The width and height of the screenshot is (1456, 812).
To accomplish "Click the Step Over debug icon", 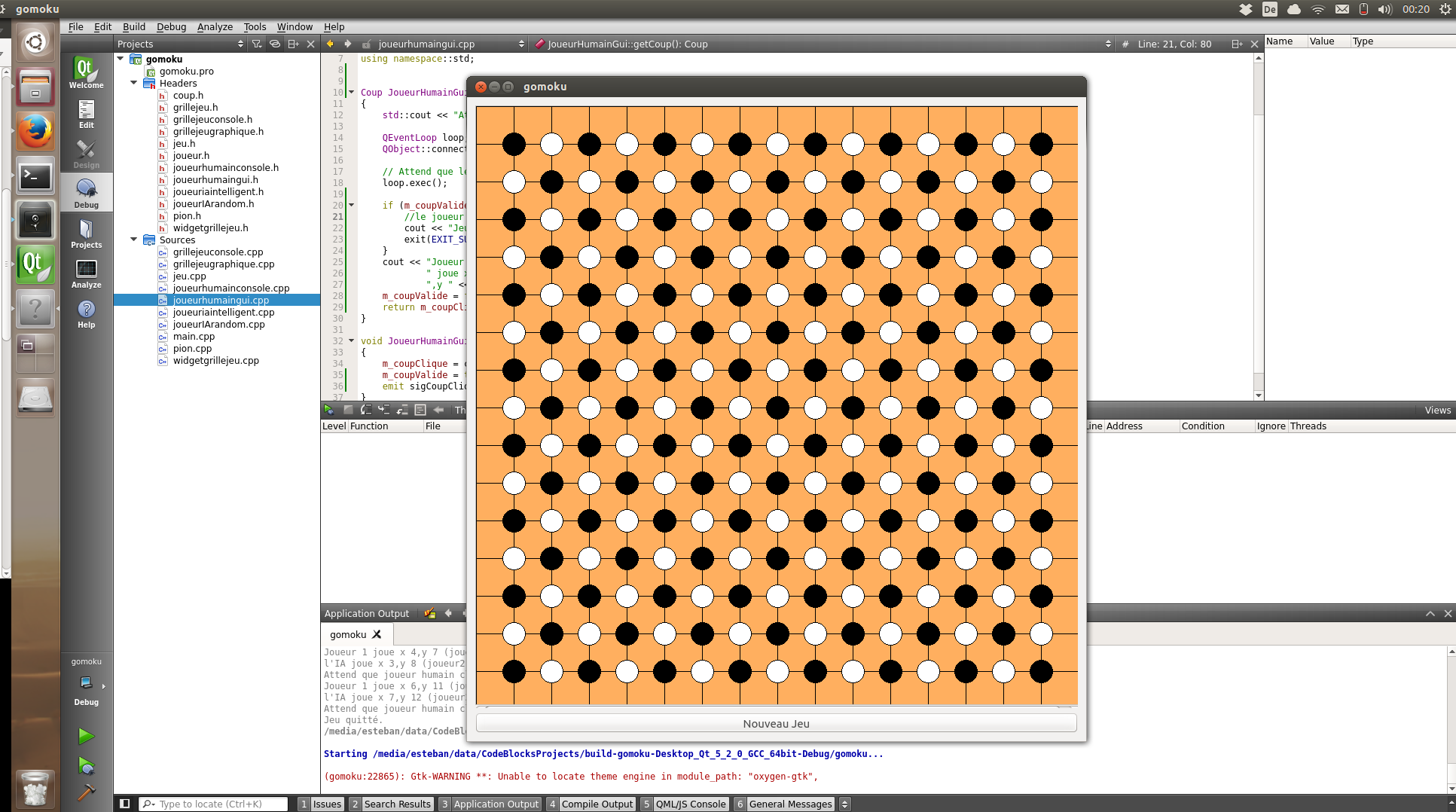I will (x=366, y=410).
